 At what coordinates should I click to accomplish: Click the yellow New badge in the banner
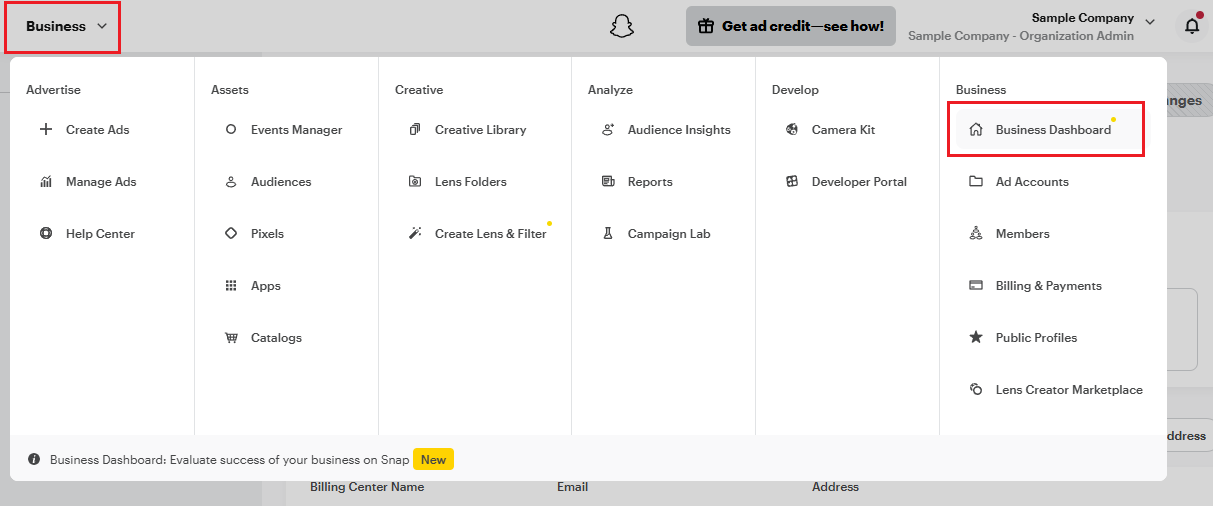tap(433, 460)
